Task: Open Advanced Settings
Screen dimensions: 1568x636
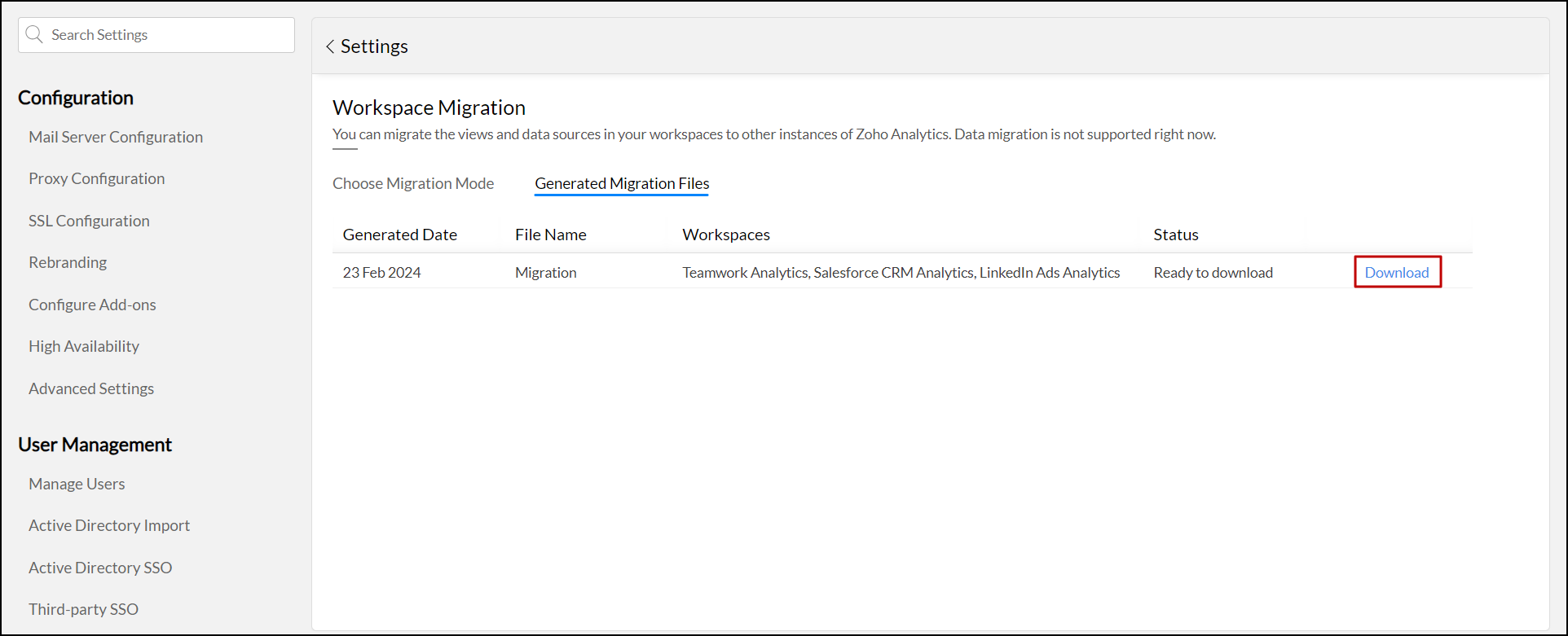Action: tap(91, 388)
